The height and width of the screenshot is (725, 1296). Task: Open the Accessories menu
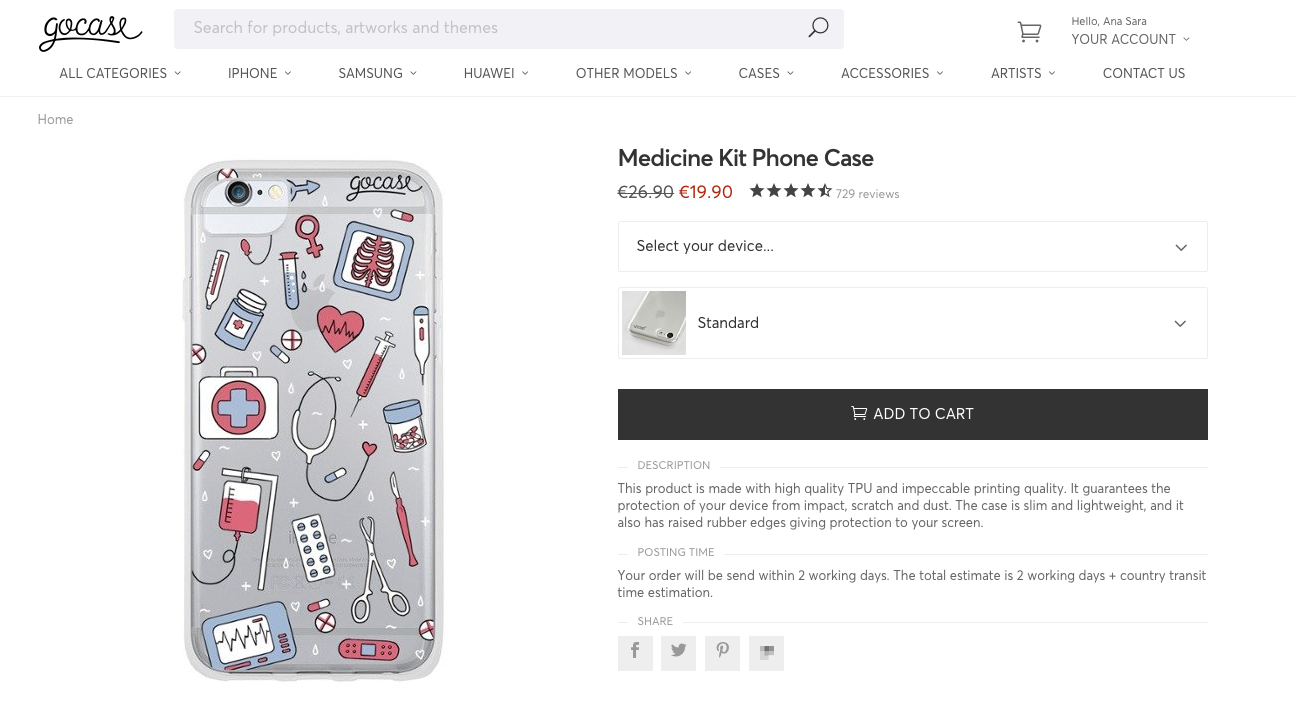point(892,73)
